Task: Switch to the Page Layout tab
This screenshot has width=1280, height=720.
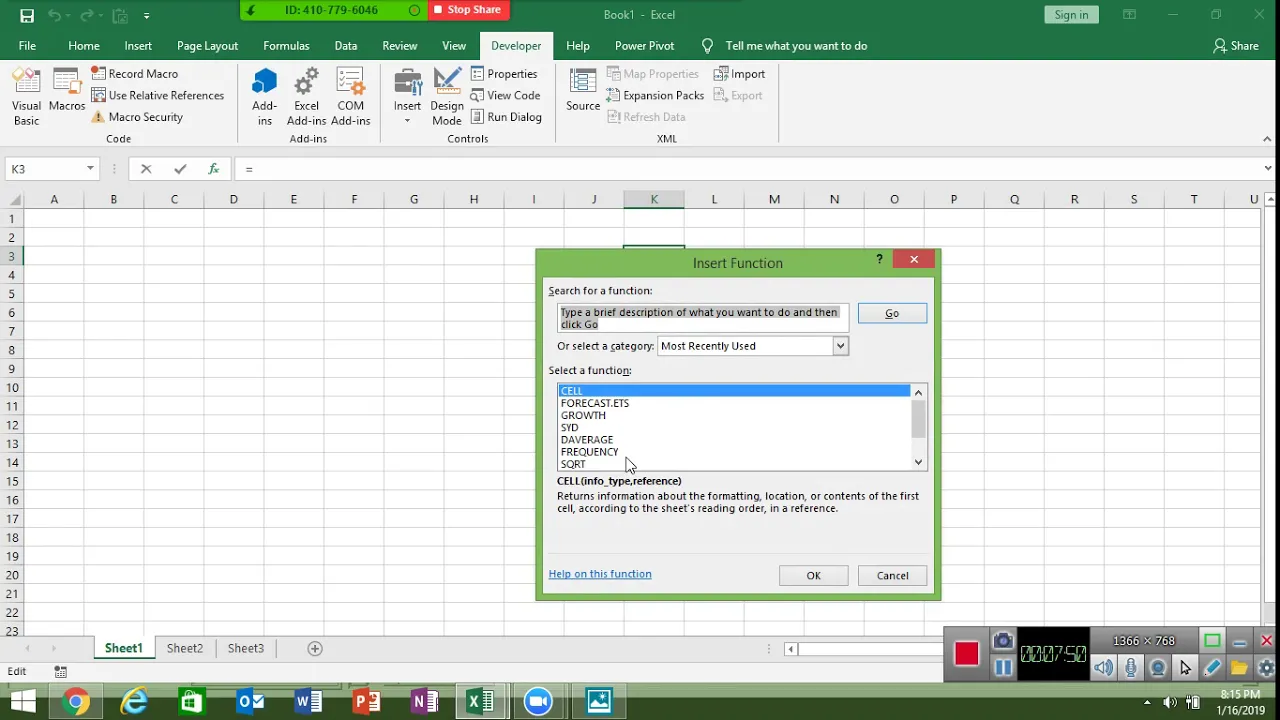Action: 207,46
